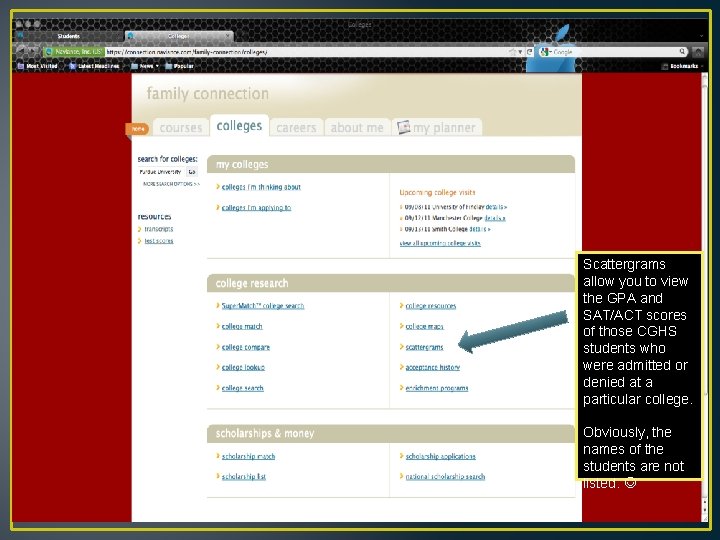Close the Colleges browser tab

click(227, 36)
